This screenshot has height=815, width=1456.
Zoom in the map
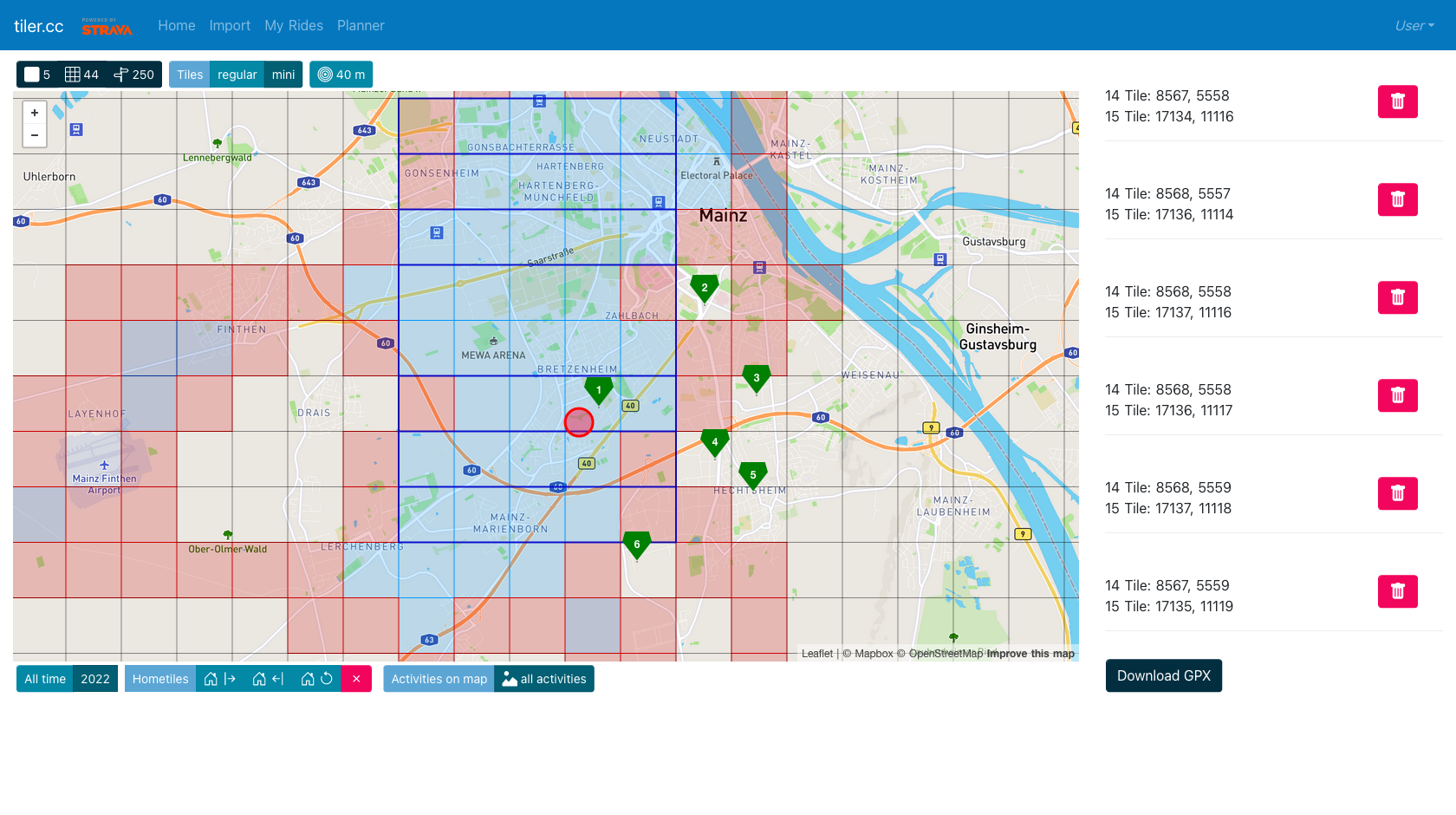[x=35, y=113]
